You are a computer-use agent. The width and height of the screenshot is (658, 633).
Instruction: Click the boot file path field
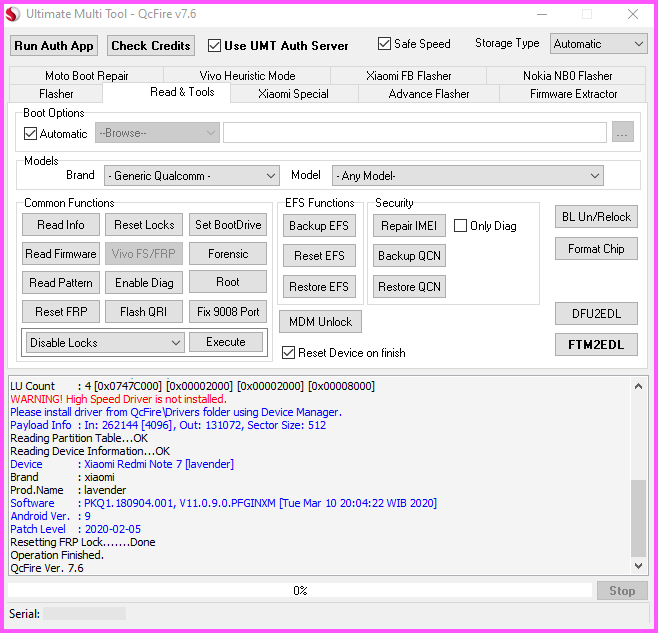point(415,133)
